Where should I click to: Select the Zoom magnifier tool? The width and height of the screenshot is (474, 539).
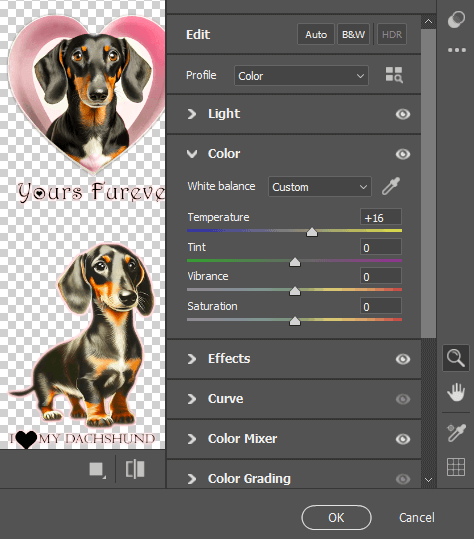(456, 358)
